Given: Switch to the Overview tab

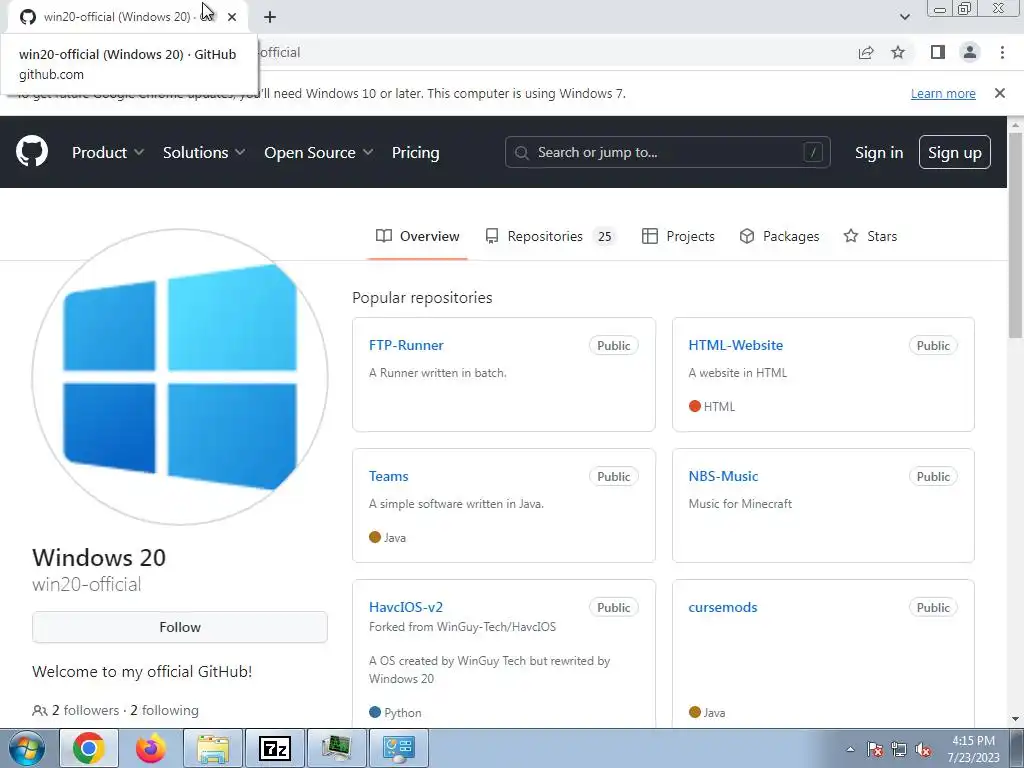Looking at the screenshot, I should pos(417,236).
